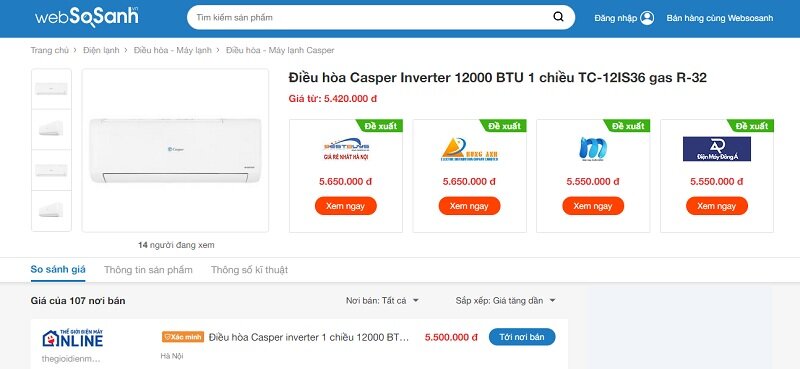Click the Thế Giới Điện Máy Online logo
This screenshot has height=369, width=800.
click(72, 338)
